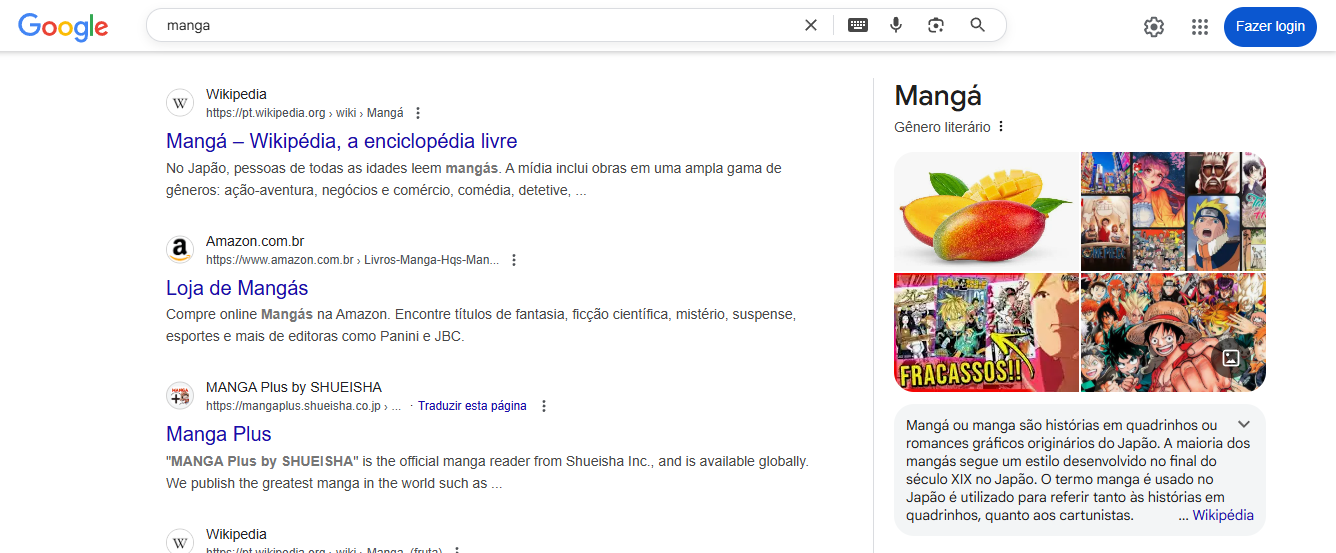
Task: Click the Wikipedia favicon of the bottom result
Action: 180,542
